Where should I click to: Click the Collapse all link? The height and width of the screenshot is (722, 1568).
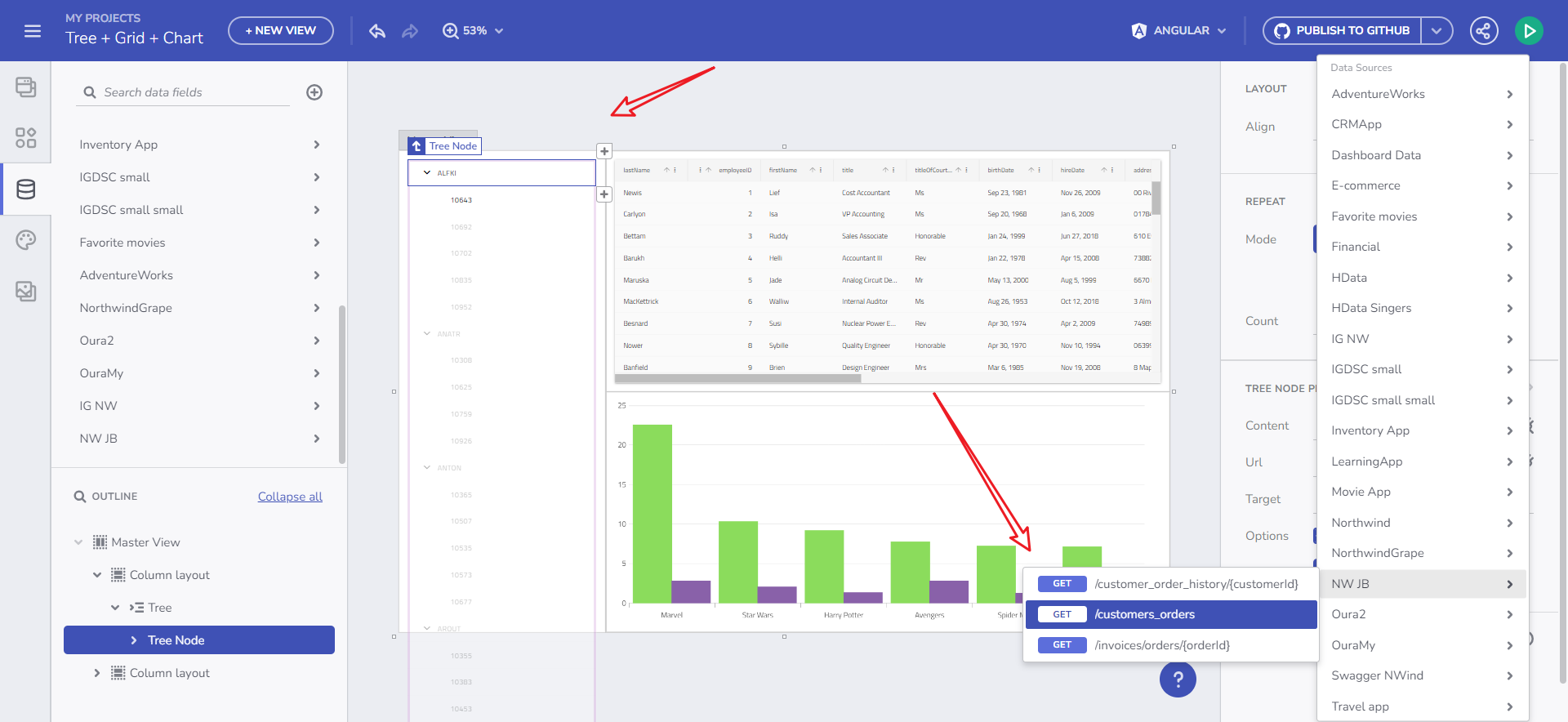pyautogui.click(x=290, y=497)
